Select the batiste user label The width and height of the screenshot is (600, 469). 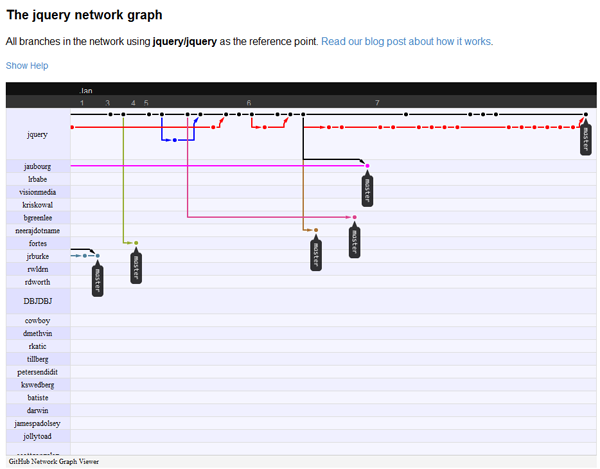[x=38, y=398]
